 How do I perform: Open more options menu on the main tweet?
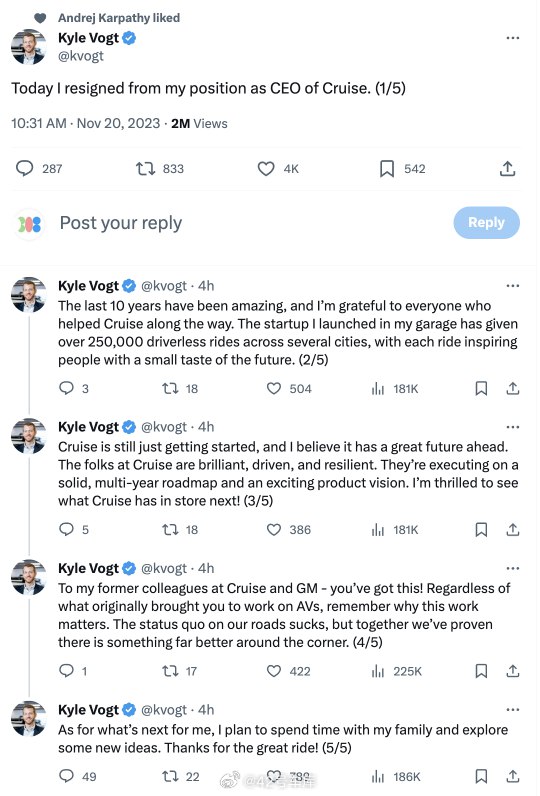point(513,38)
